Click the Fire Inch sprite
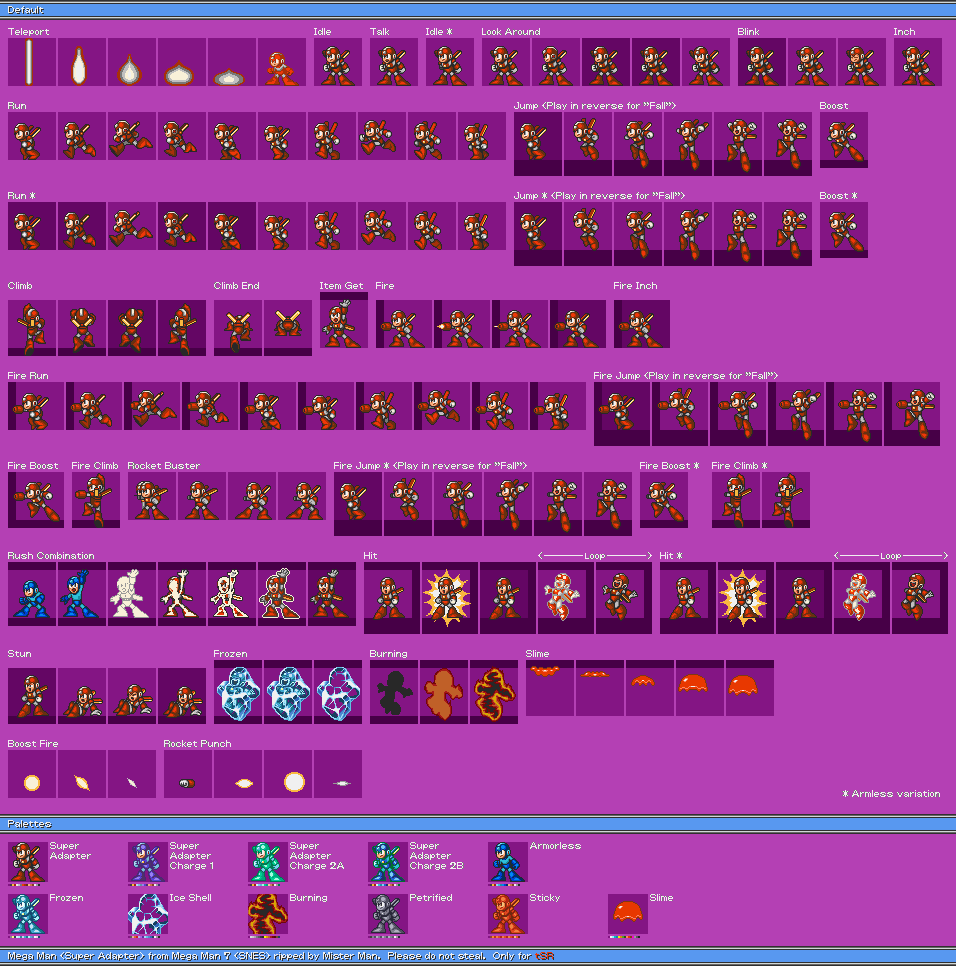The height and width of the screenshot is (966, 956). 642,324
